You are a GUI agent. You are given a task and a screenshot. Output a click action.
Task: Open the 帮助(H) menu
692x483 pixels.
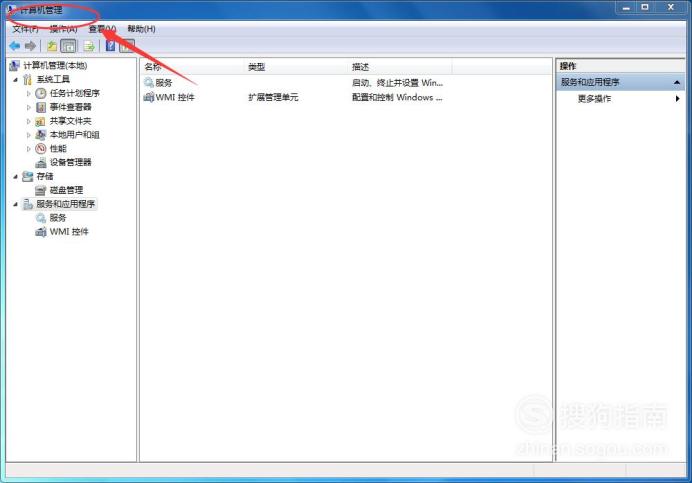click(x=141, y=29)
